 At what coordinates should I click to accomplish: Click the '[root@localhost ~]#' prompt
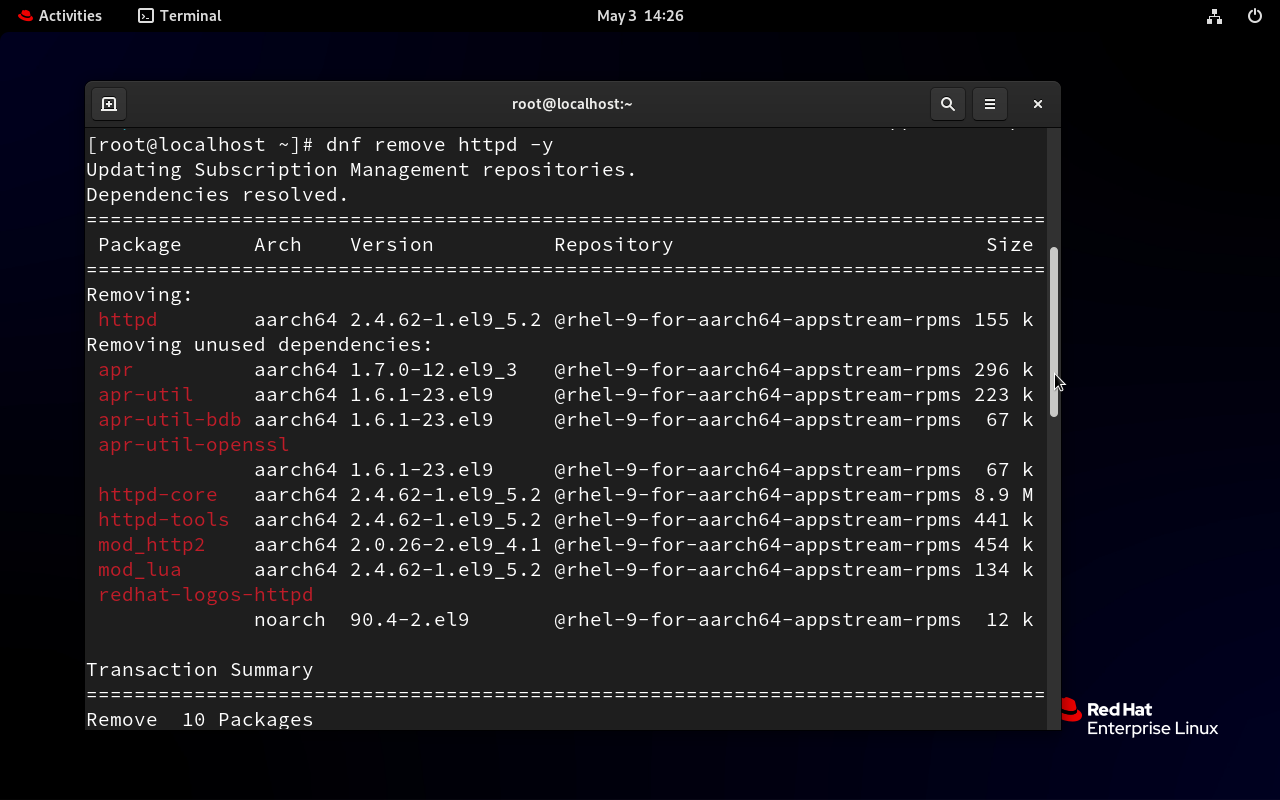point(200,145)
